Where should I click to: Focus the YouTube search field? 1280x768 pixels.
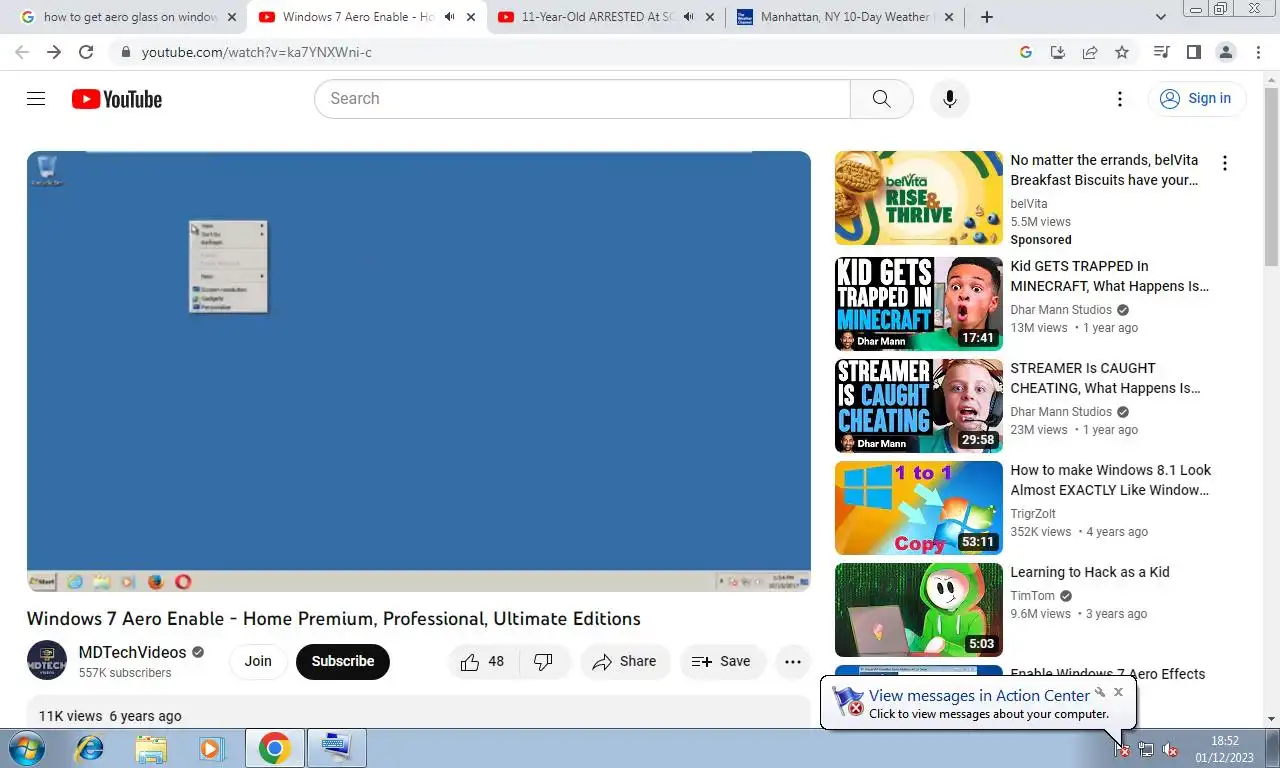(x=582, y=99)
